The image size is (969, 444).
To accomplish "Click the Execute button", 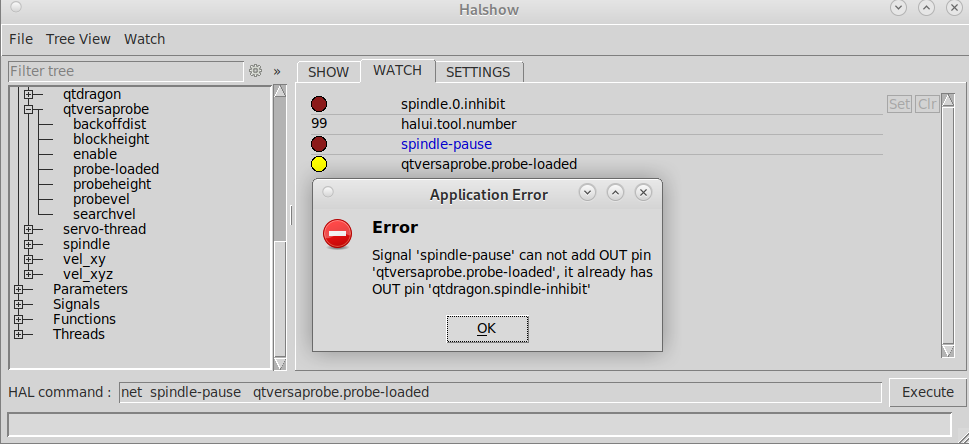I will pos(928,392).
